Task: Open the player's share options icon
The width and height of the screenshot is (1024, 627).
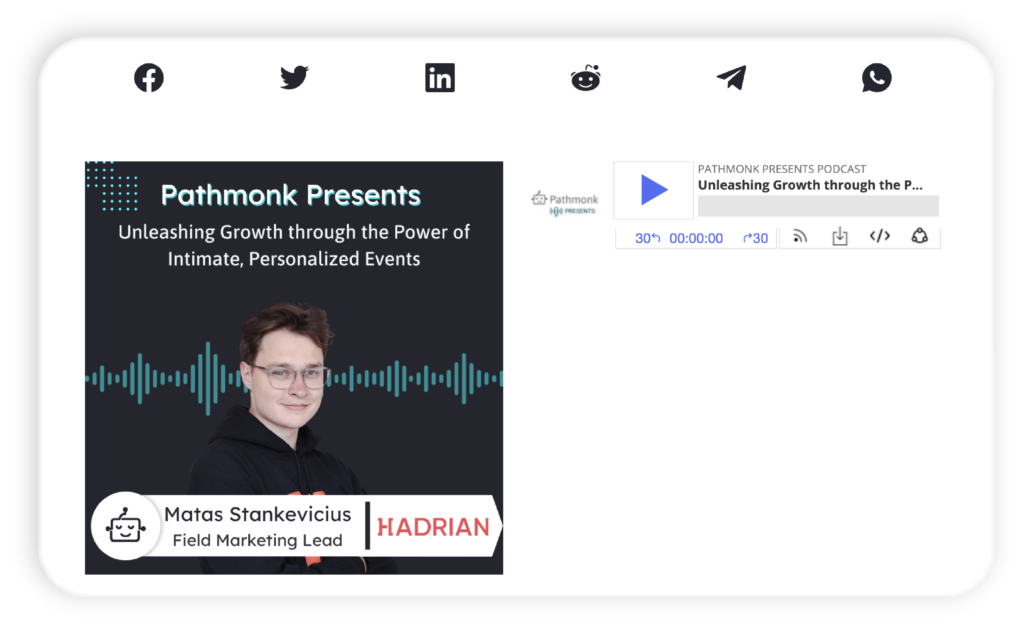Action: 919,237
